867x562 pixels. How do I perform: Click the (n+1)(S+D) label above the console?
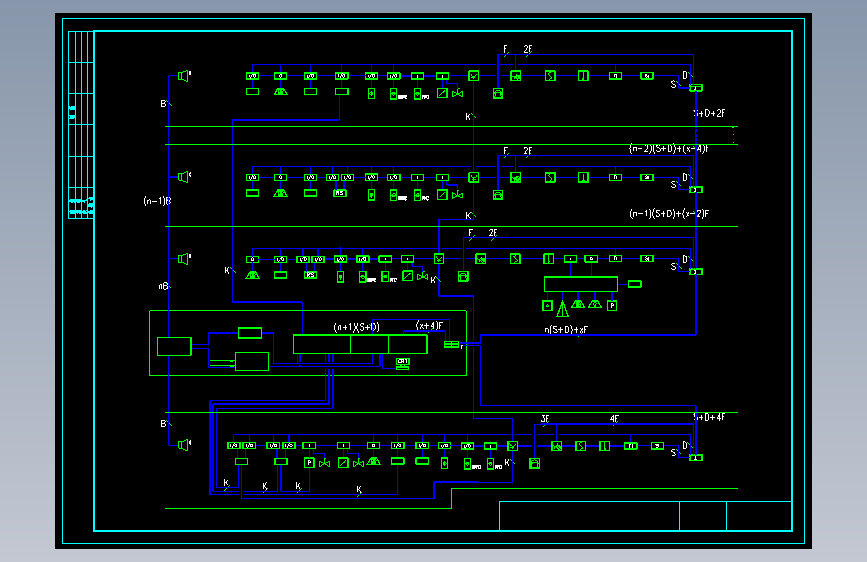coord(357,327)
